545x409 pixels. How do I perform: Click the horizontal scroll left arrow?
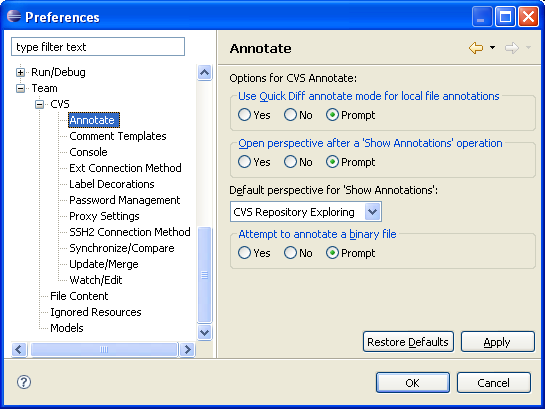19,349
